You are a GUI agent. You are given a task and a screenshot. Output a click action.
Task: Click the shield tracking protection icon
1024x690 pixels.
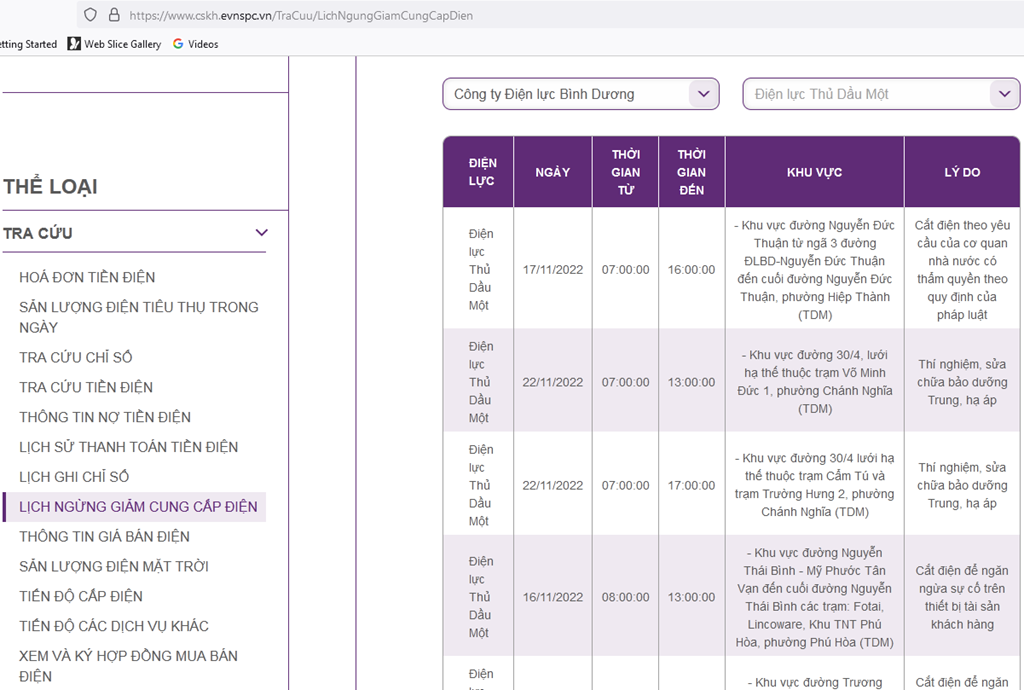click(91, 15)
